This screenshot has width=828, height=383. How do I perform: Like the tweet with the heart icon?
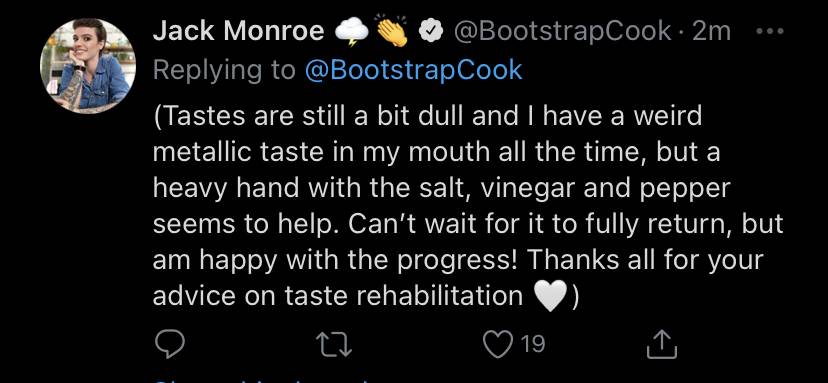coord(497,344)
